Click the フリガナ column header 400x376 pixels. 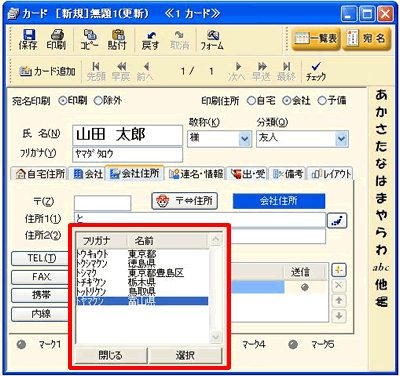101,240
